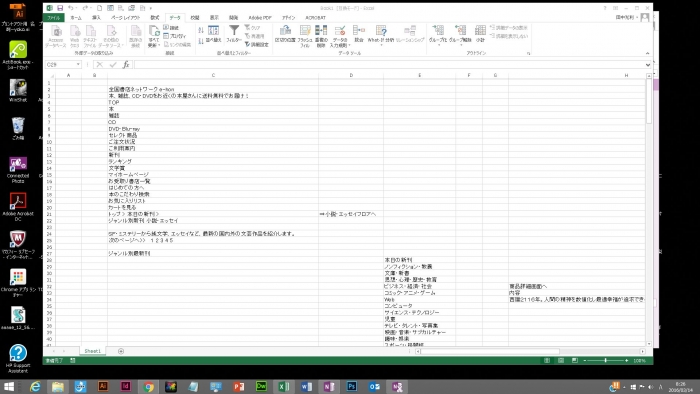
Task: Open Photoshop from the taskbar
Action: (351, 386)
